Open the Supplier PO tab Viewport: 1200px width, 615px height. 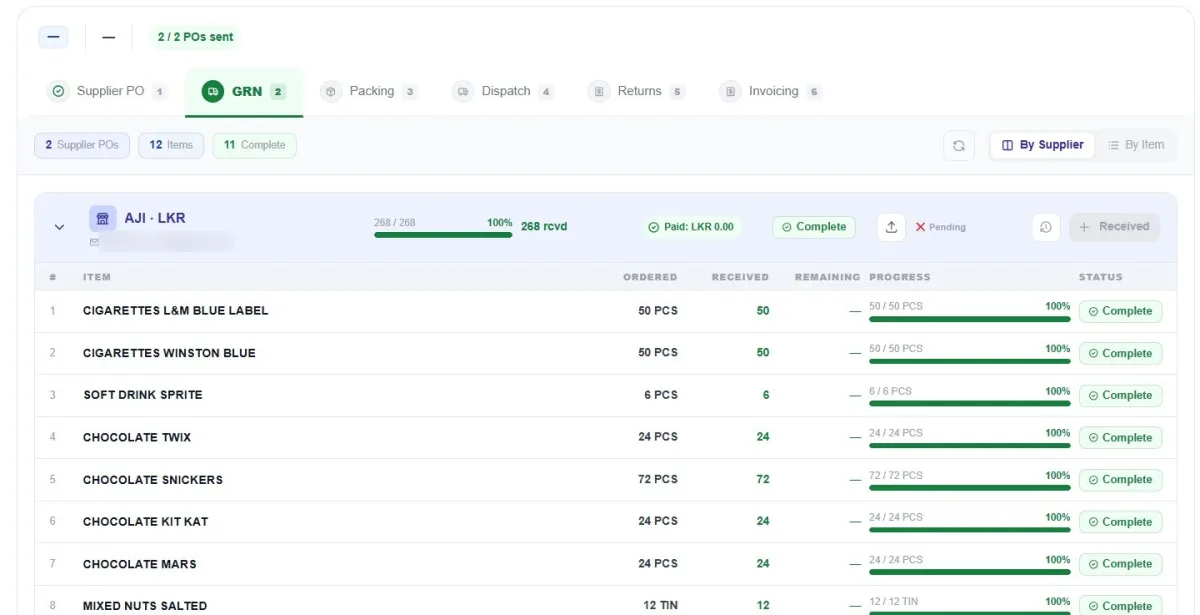[x=107, y=92]
